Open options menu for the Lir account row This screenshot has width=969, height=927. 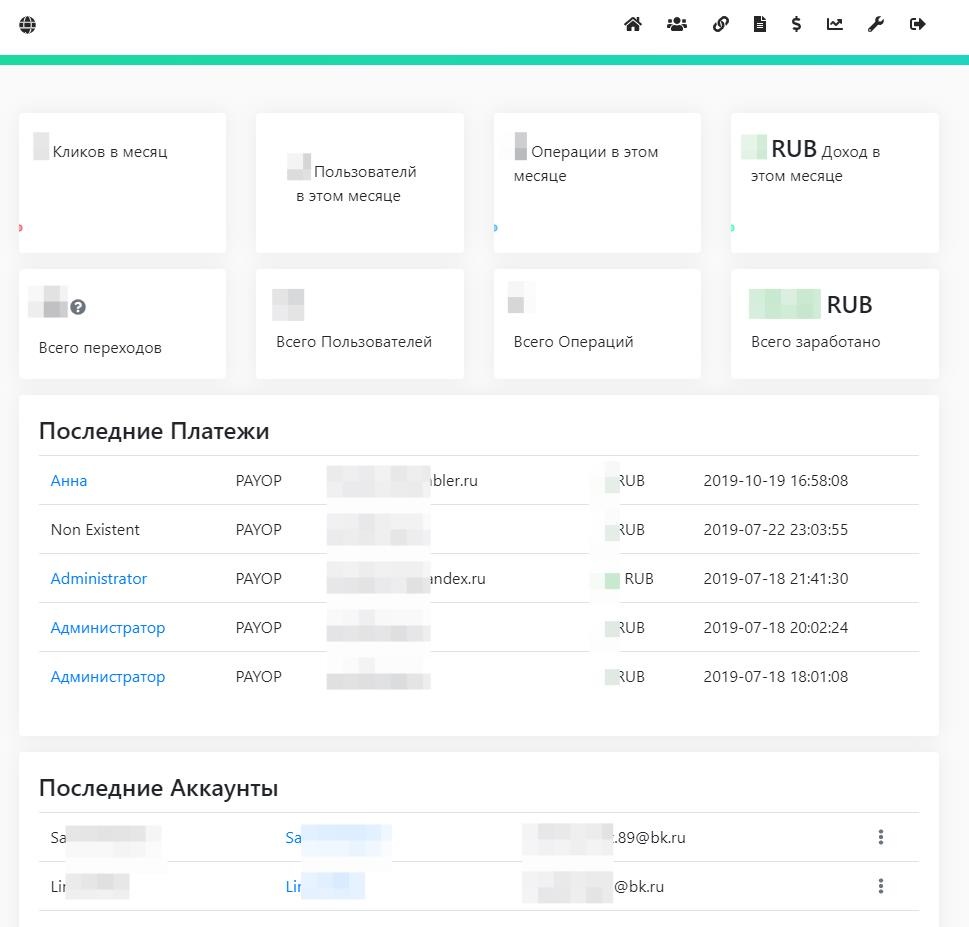coord(881,886)
